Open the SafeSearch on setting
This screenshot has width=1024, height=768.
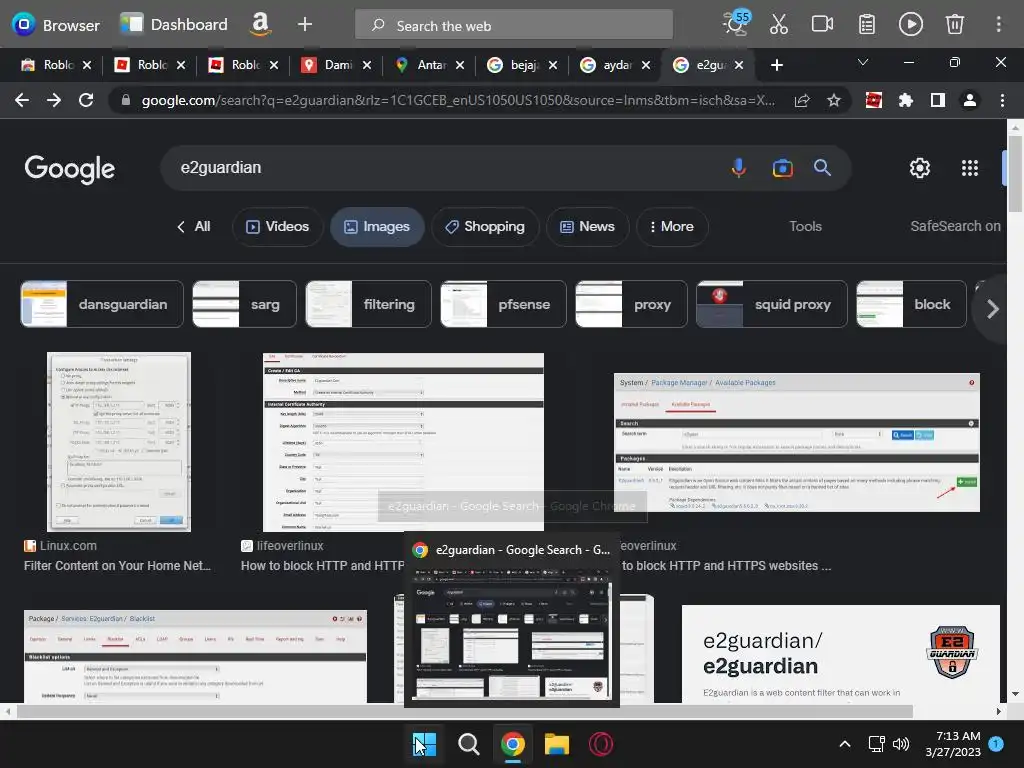click(x=955, y=226)
